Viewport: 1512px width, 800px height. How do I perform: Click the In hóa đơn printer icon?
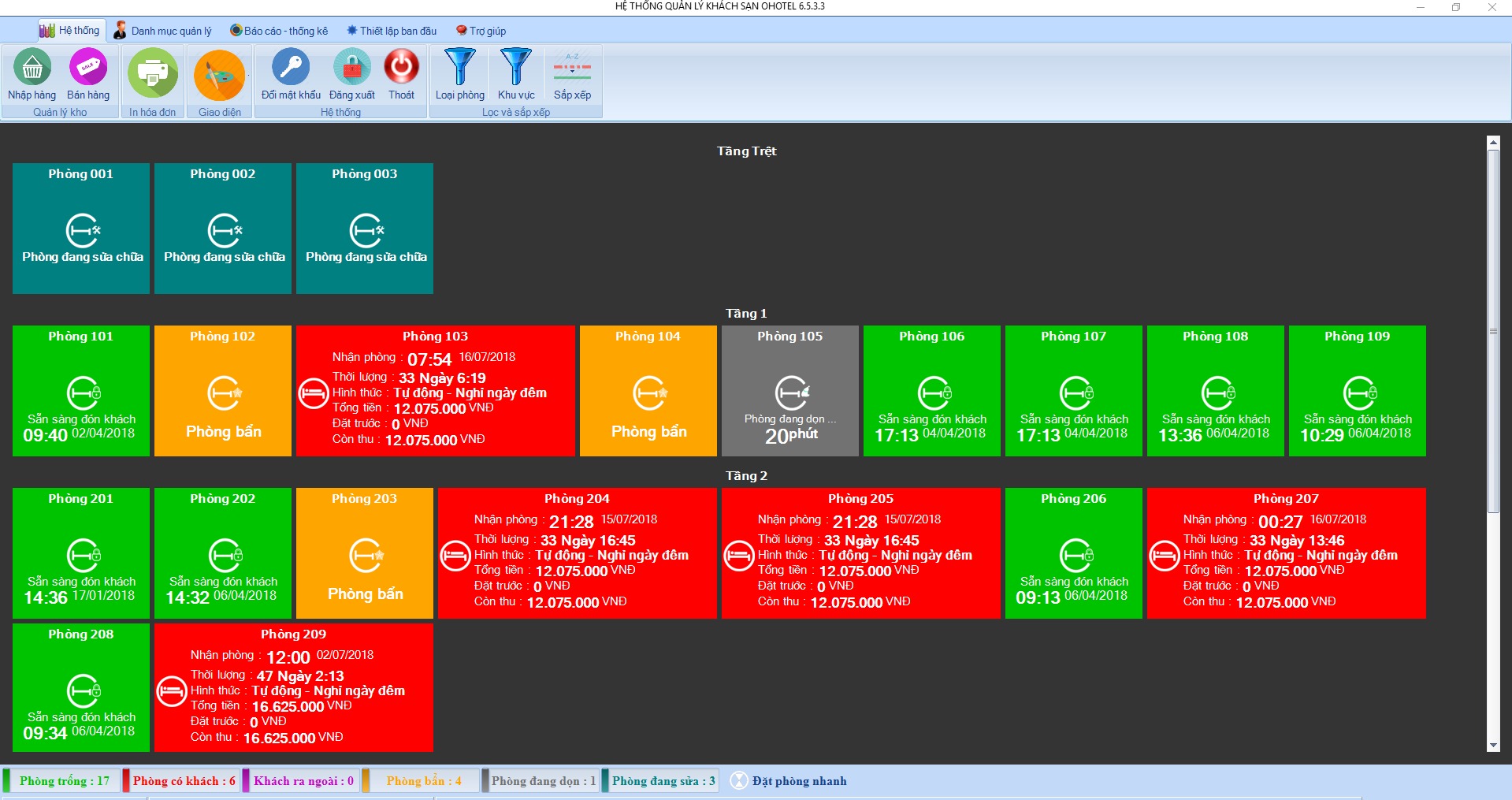(153, 73)
